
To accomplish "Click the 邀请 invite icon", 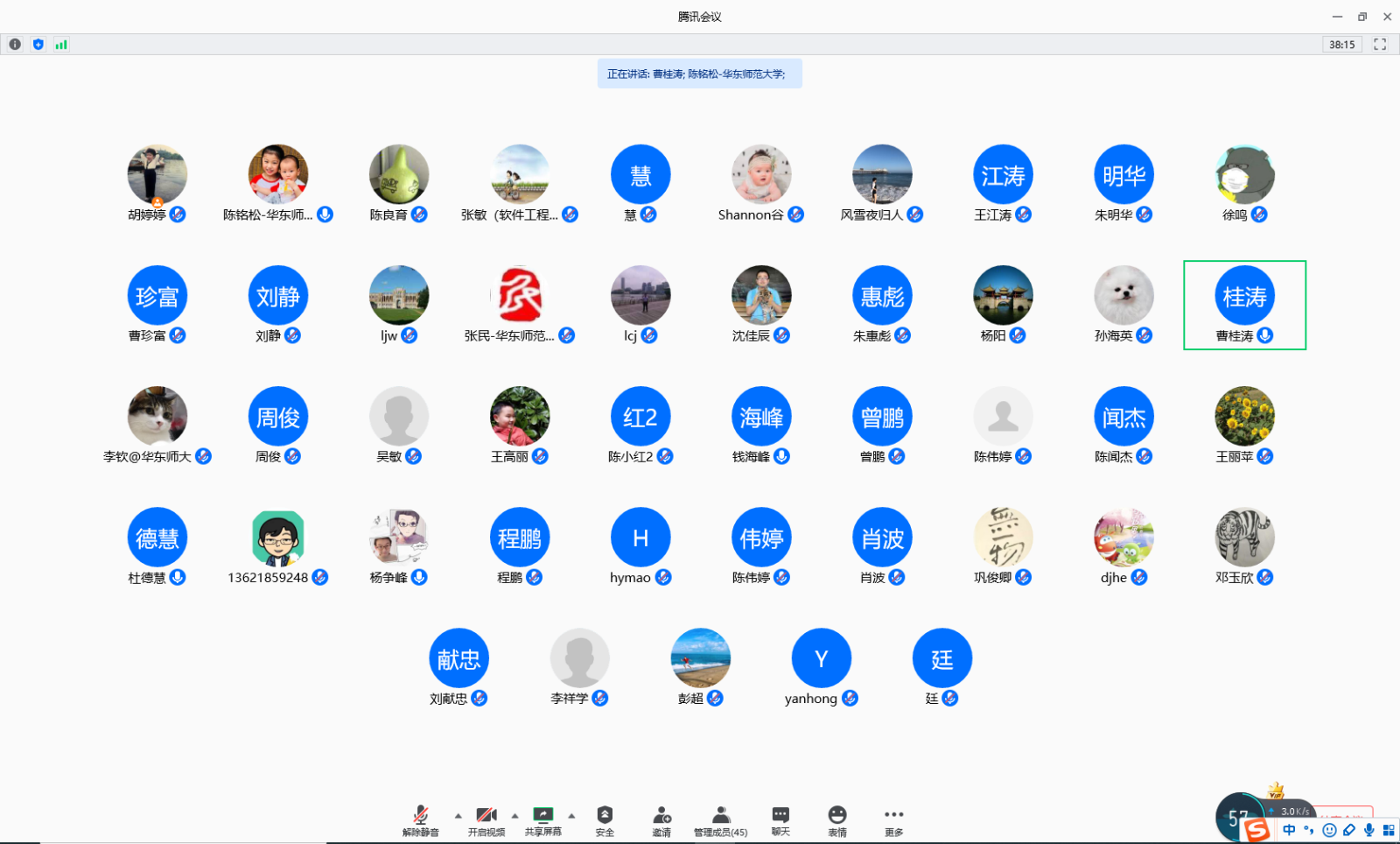I will click(661, 820).
